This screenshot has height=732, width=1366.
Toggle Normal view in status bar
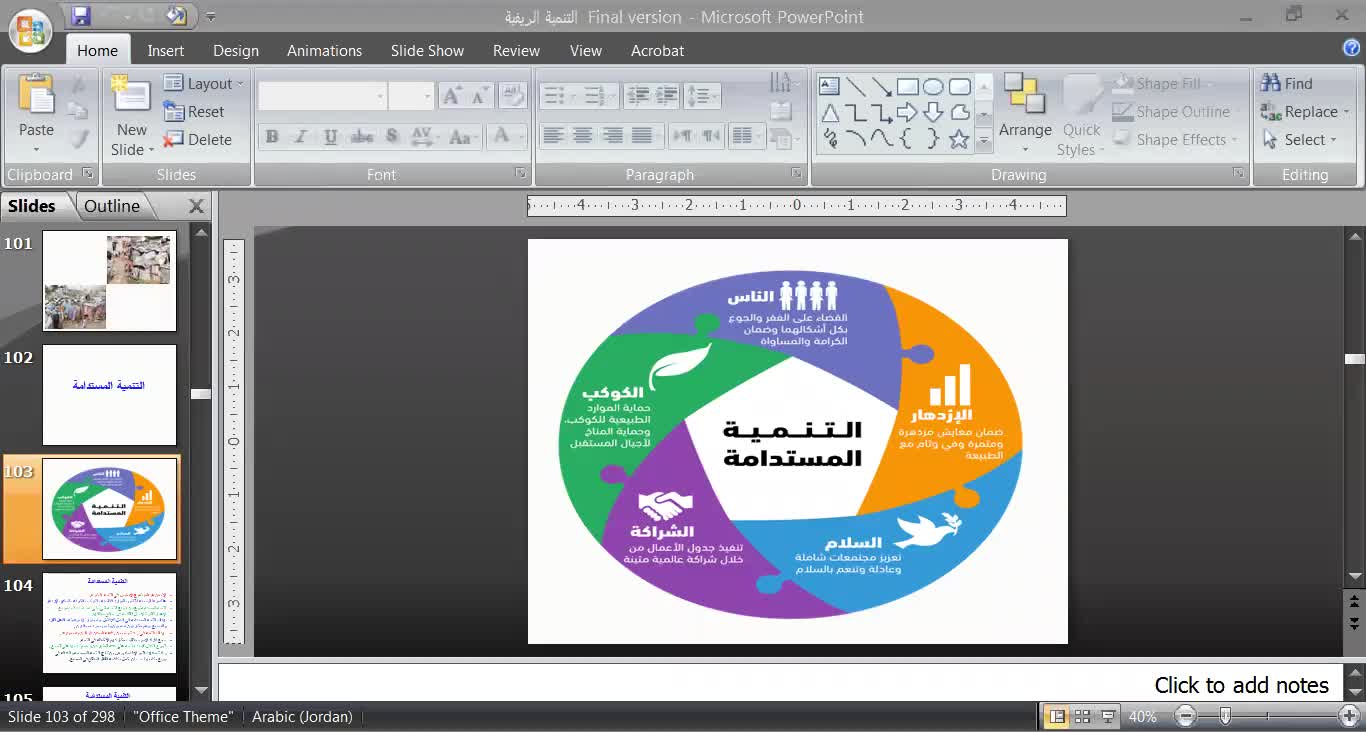(1056, 716)
